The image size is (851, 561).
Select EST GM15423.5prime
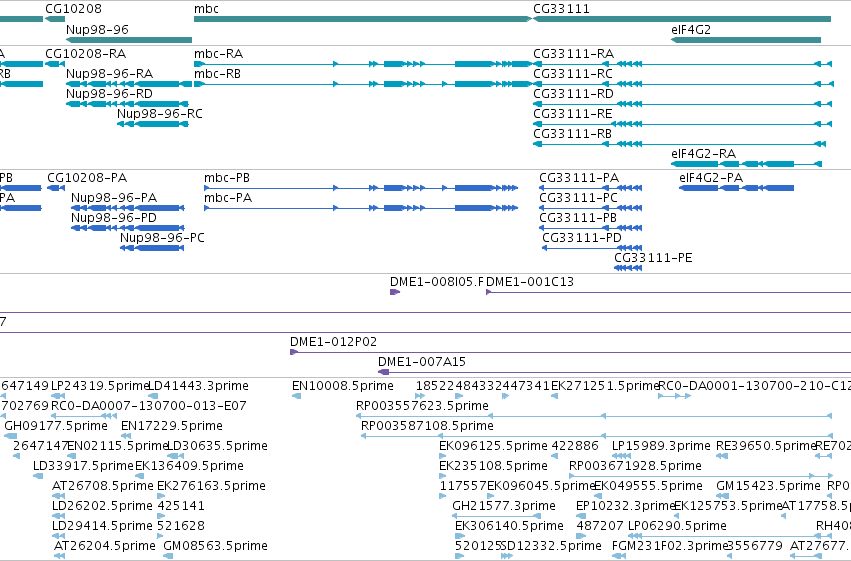[723, 496]
